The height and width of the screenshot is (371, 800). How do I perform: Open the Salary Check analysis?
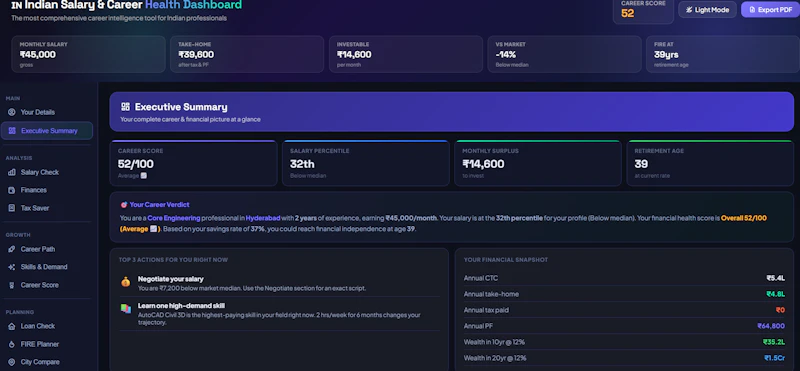tap(46, 172)
